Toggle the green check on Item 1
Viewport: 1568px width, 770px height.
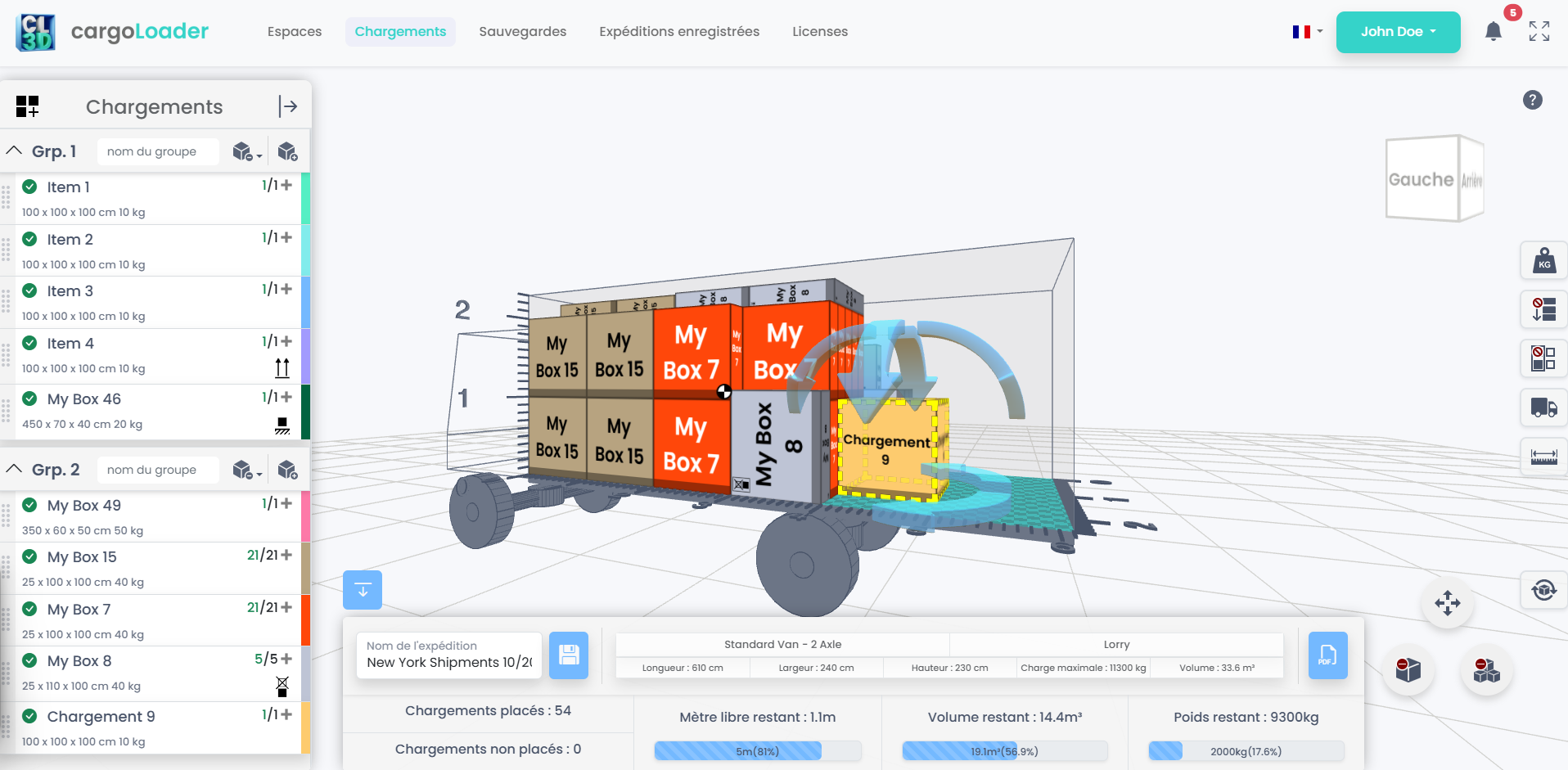click(x=30, y=187)
